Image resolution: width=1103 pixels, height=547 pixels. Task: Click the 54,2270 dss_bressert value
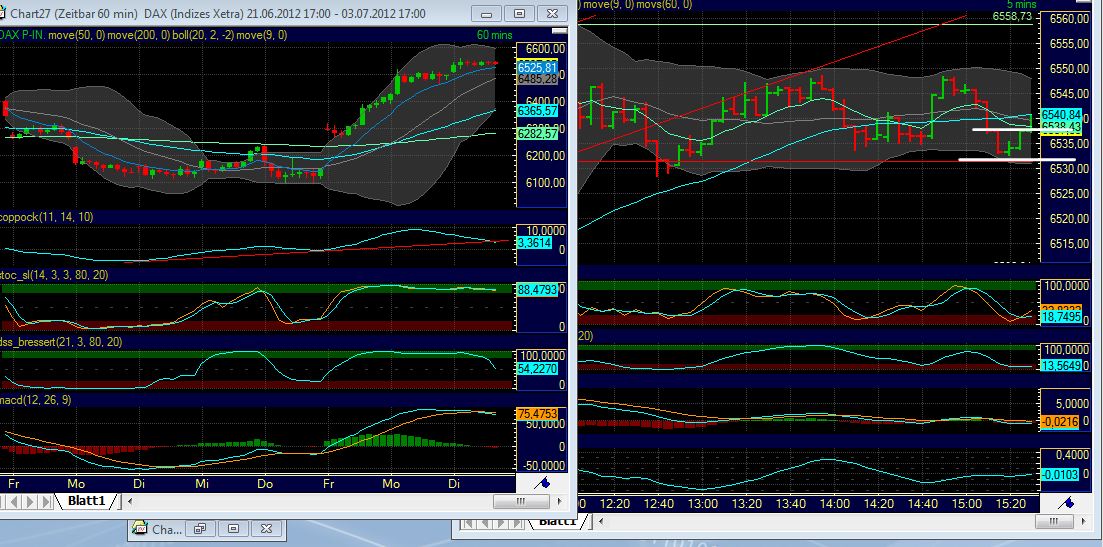pos(537,368)
